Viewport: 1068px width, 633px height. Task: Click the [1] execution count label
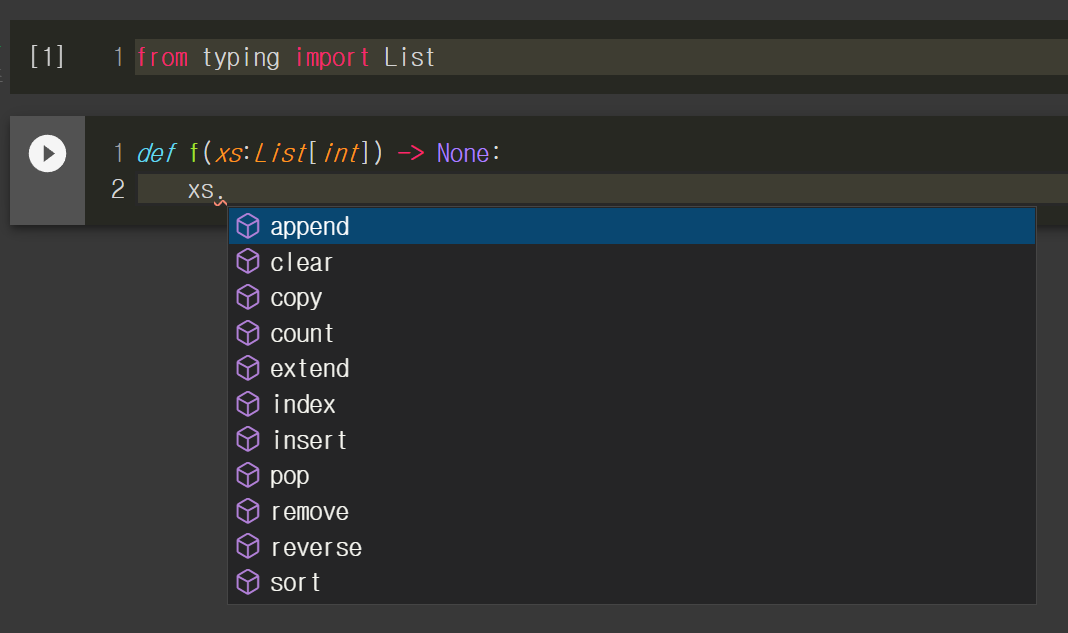pyautogui.click(x=47, y=57)
